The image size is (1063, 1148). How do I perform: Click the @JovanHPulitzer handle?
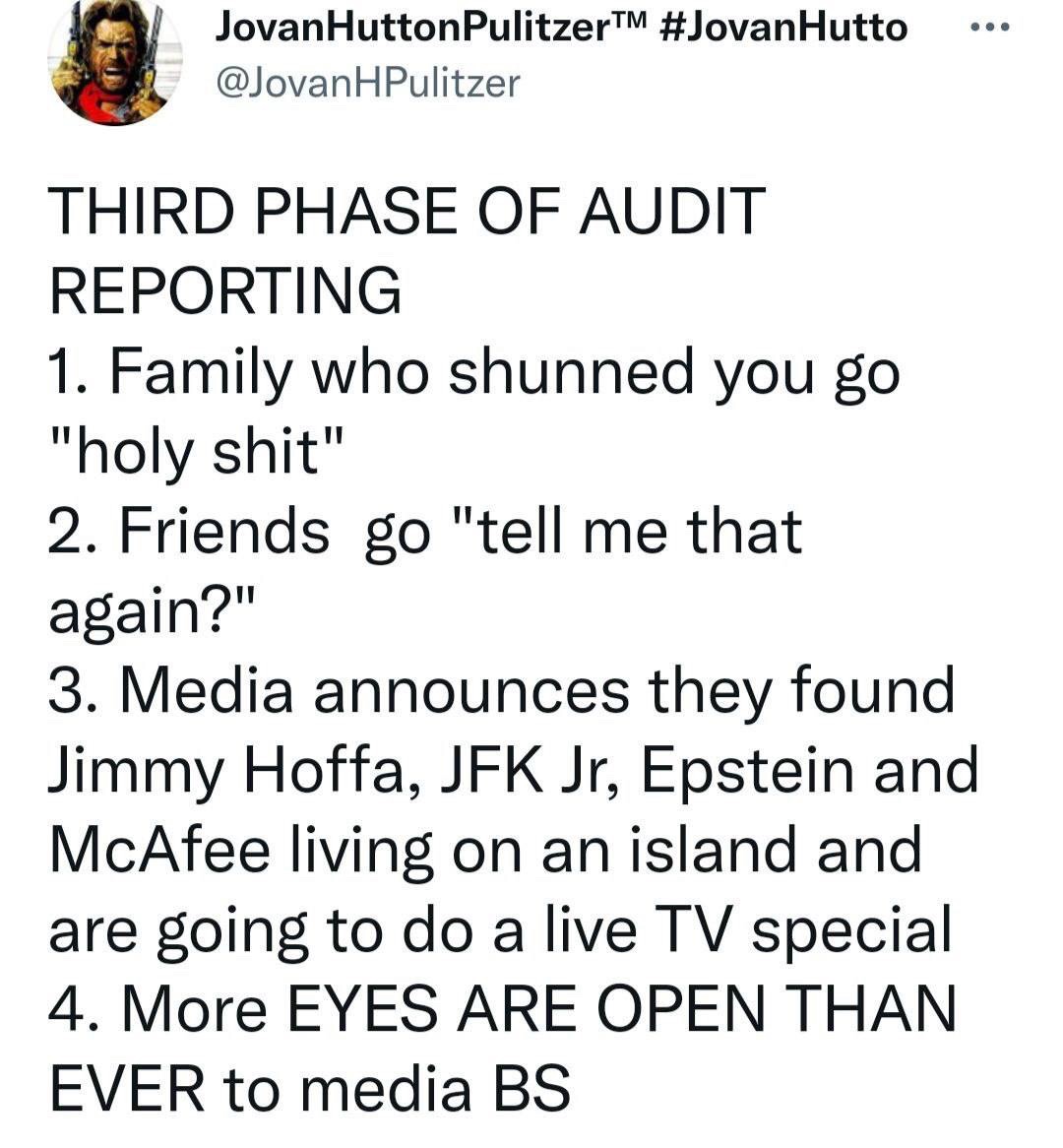(367, 82)
